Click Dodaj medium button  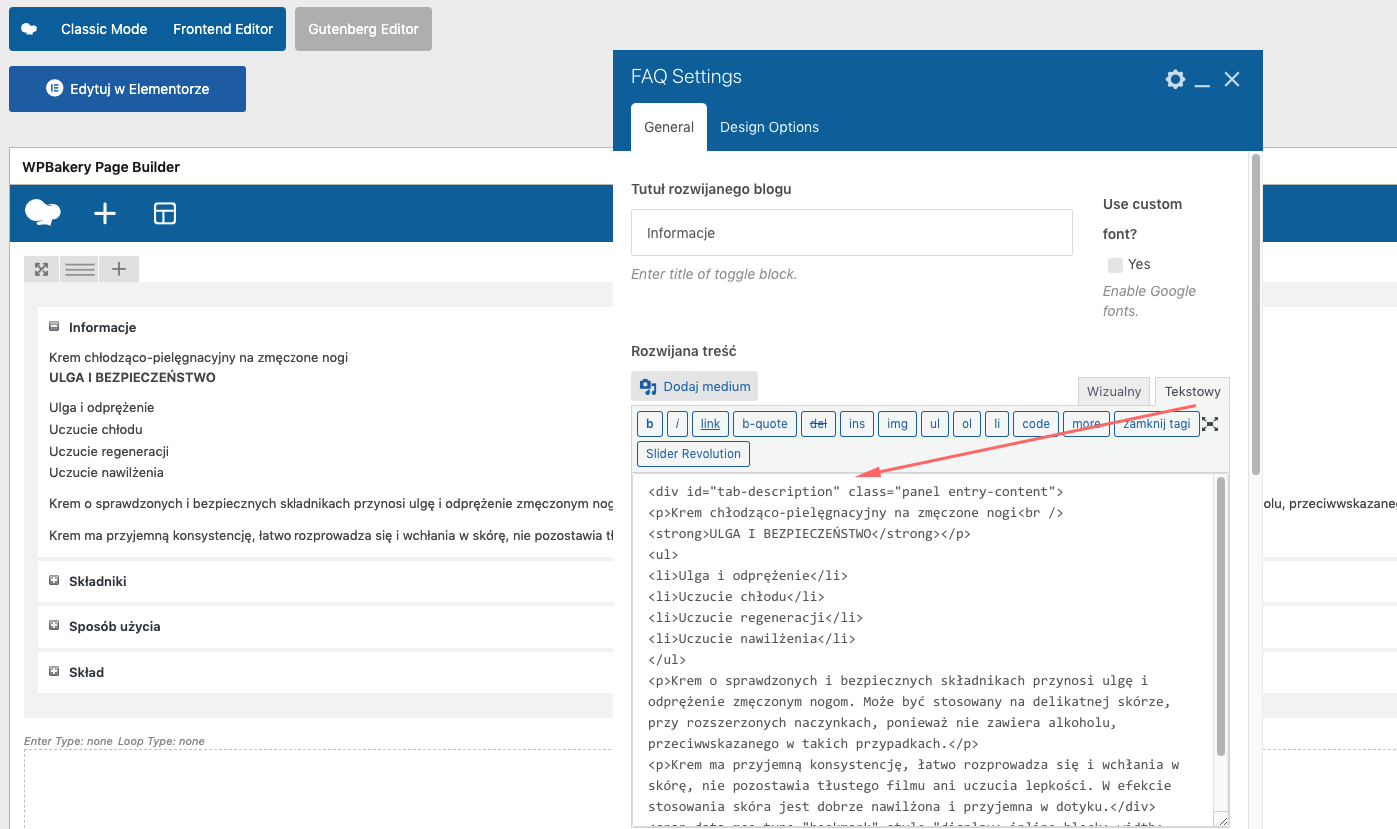tap(694, 386)
